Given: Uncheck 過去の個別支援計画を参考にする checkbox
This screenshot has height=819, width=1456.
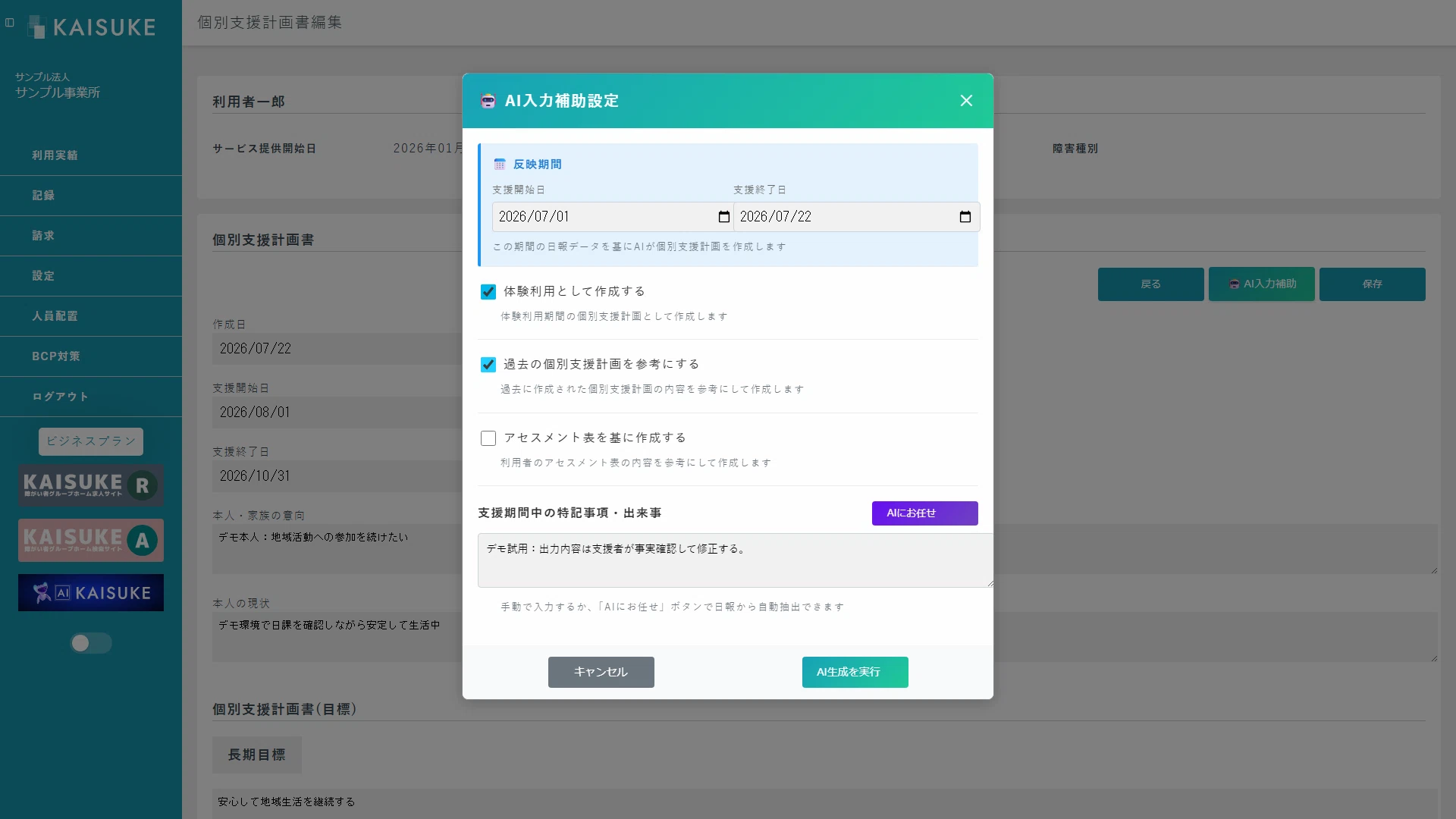Looking at the screenshot, I should pyautogui.click(x=488, y=365).
